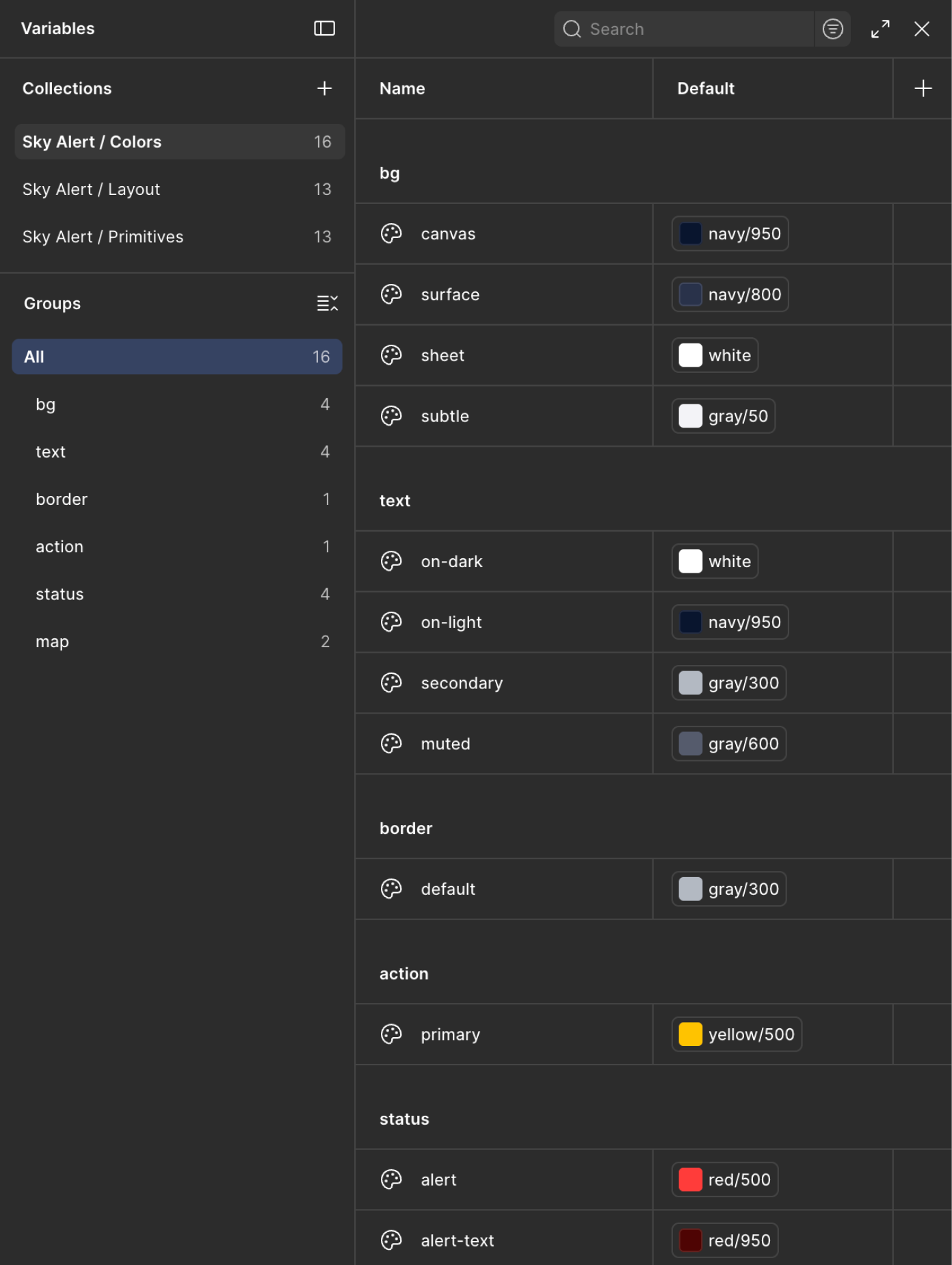Open primary yellow/500 color value
952x1265 pixels.
pos(737,1034)
